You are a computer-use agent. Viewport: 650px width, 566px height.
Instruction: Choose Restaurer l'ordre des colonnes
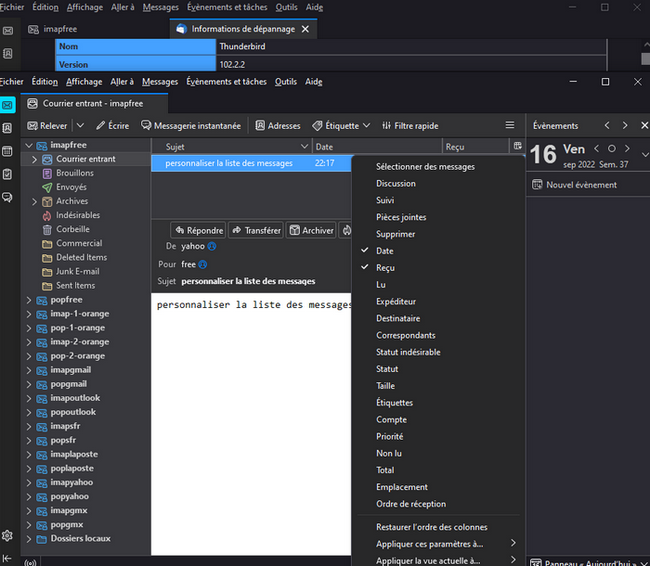(x=431, y=527)
